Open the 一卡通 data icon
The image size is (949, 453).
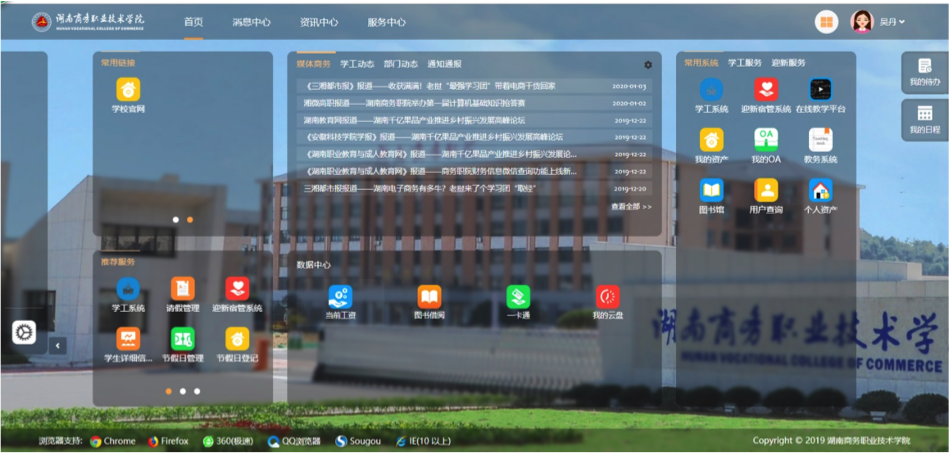pyautogui.click(x=517, y=297)
